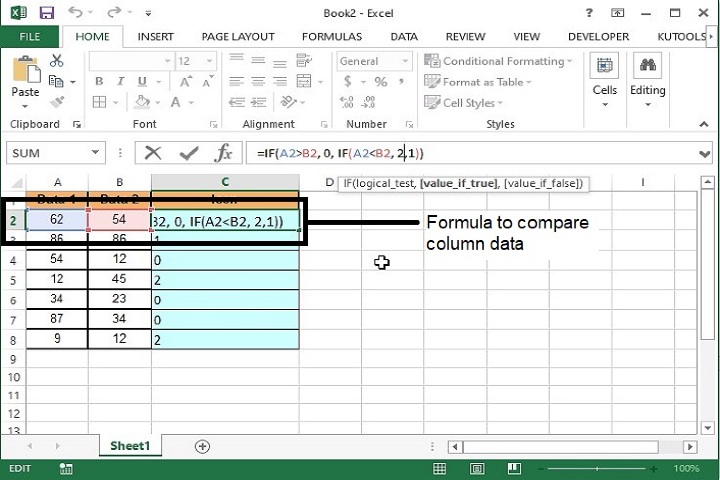
Task: Click the Increase Decimal icon
Action: coord(347,102)
